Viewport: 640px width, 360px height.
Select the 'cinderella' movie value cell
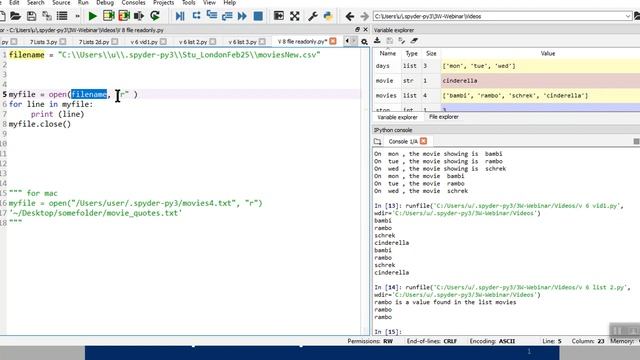[x=540, y=81]
